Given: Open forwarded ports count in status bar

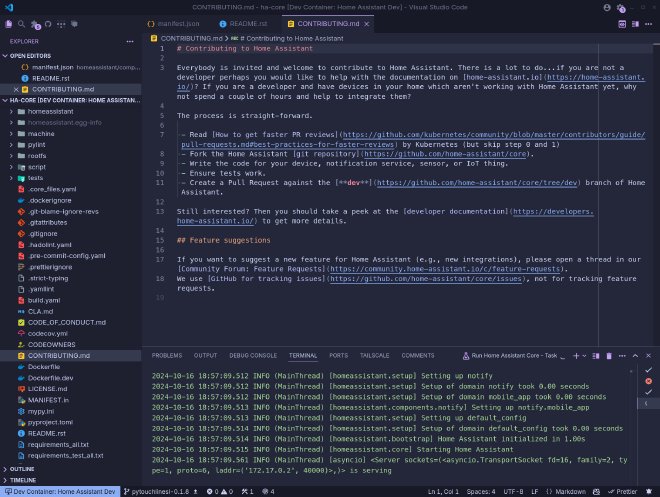Looking at the screenshot, I should (x=268, y=492).
